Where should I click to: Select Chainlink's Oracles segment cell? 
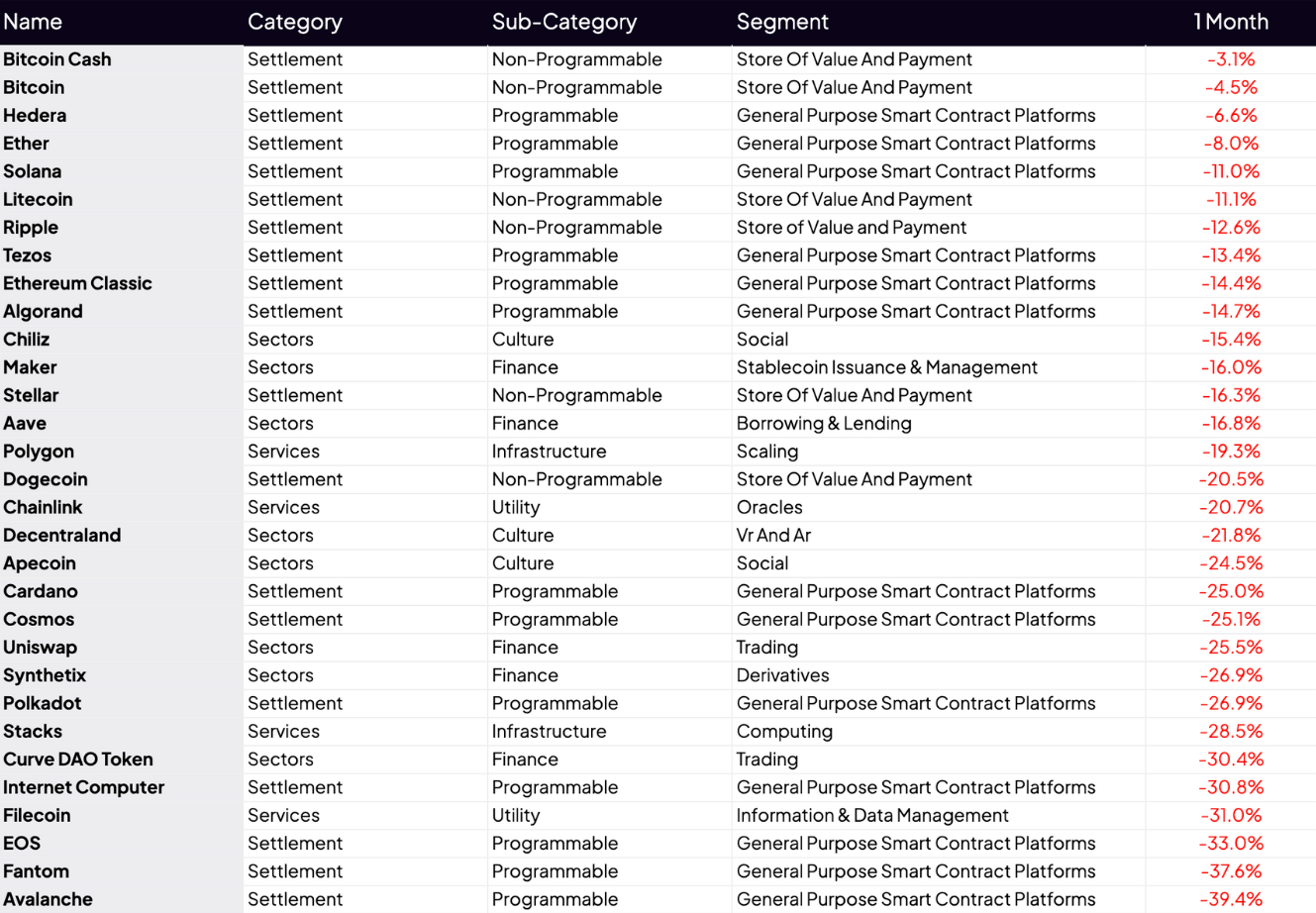(769, 508)
